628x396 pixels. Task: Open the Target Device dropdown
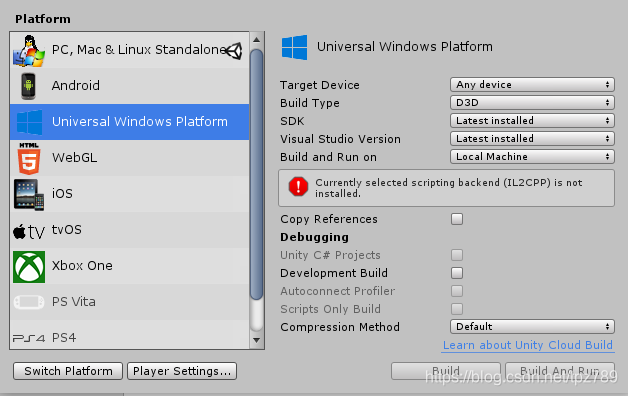click(x=532, y=84)
